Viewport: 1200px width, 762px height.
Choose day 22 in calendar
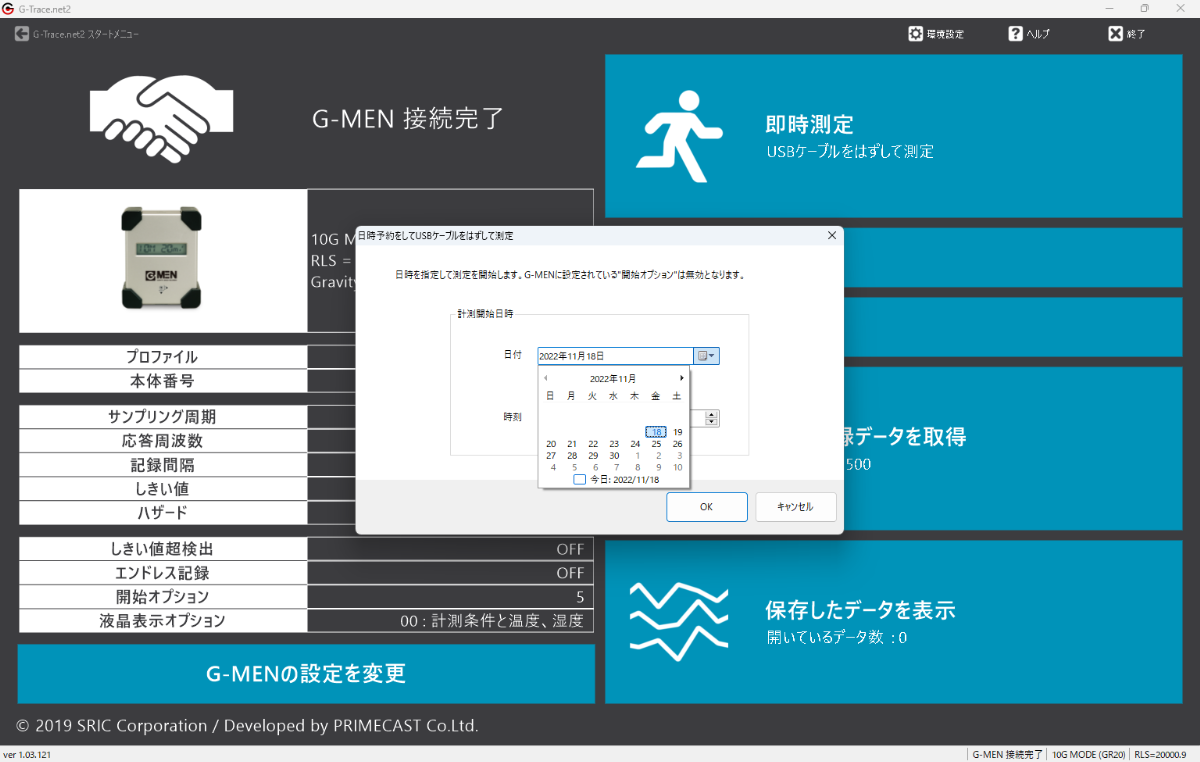pyautogui.click(x=593, y=444)
